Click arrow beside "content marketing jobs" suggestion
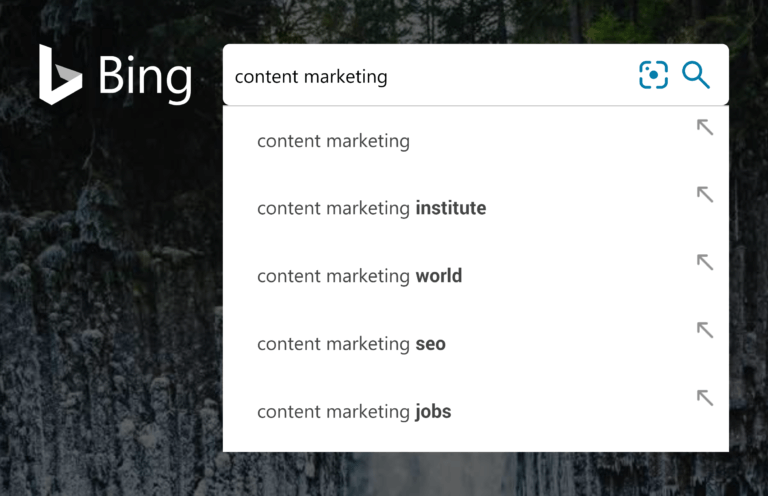768x496 pixels. coord(705,398)
